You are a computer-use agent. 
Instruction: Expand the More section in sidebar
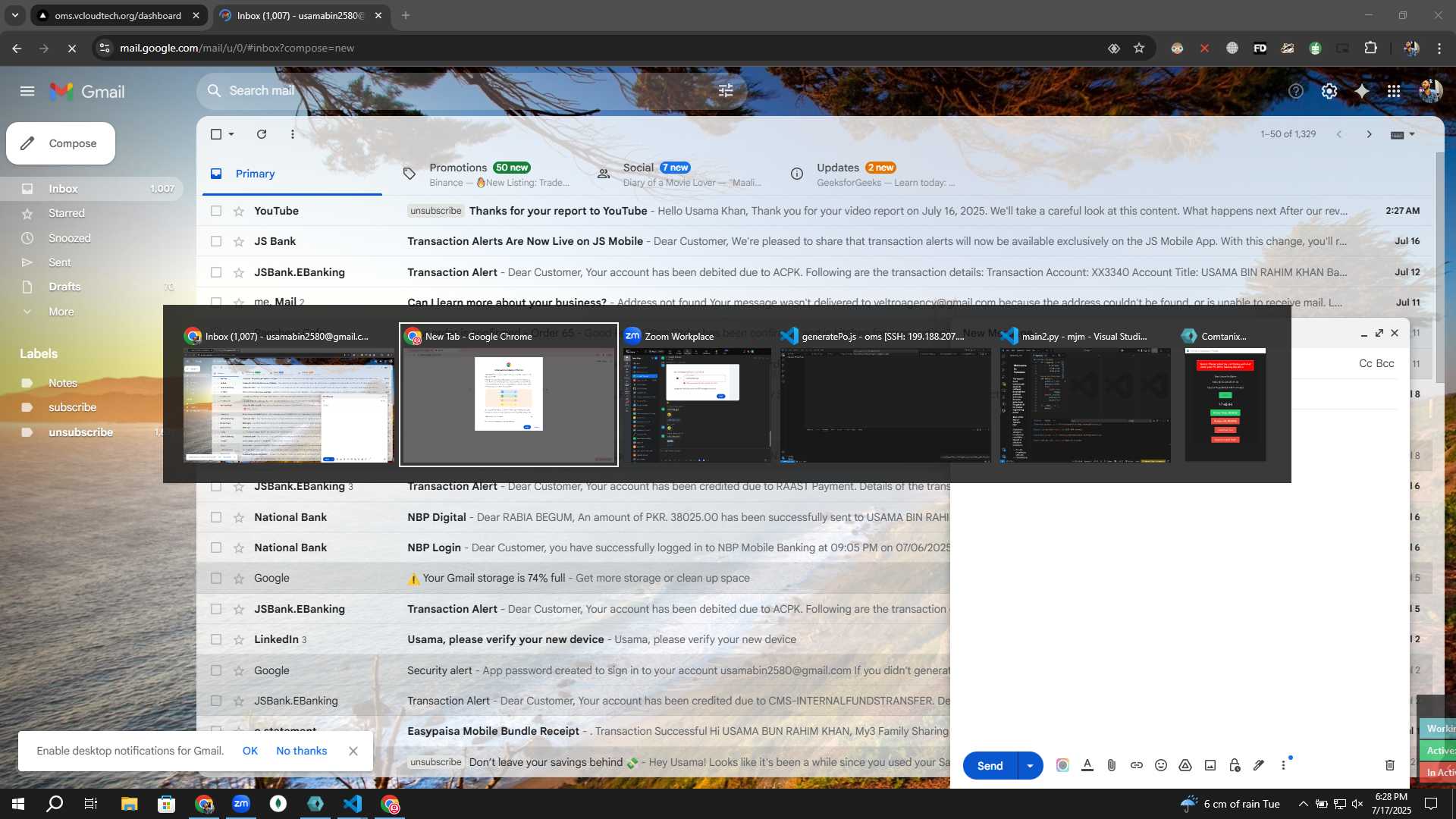click(61, 312)
